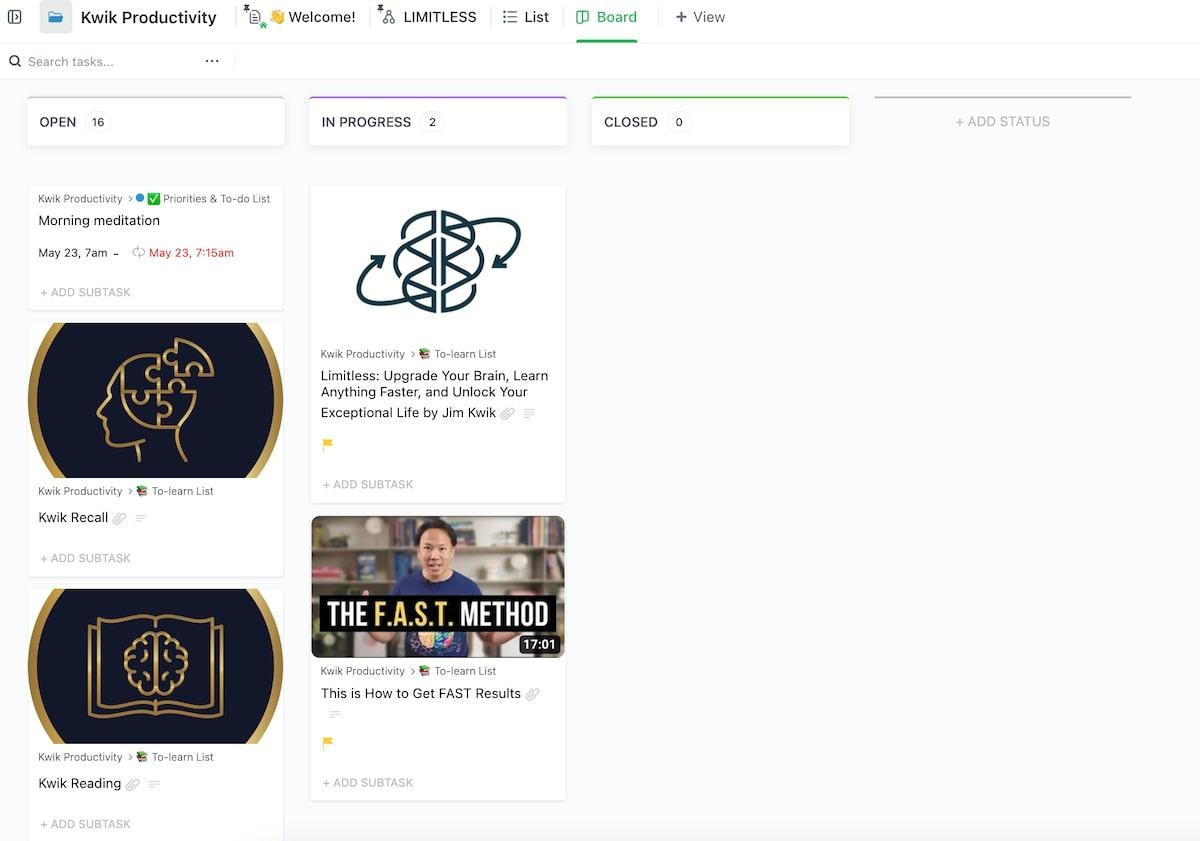Screen dimensions: 1200x841
Task: Switch to the List view tab
Action: (526, 17)
